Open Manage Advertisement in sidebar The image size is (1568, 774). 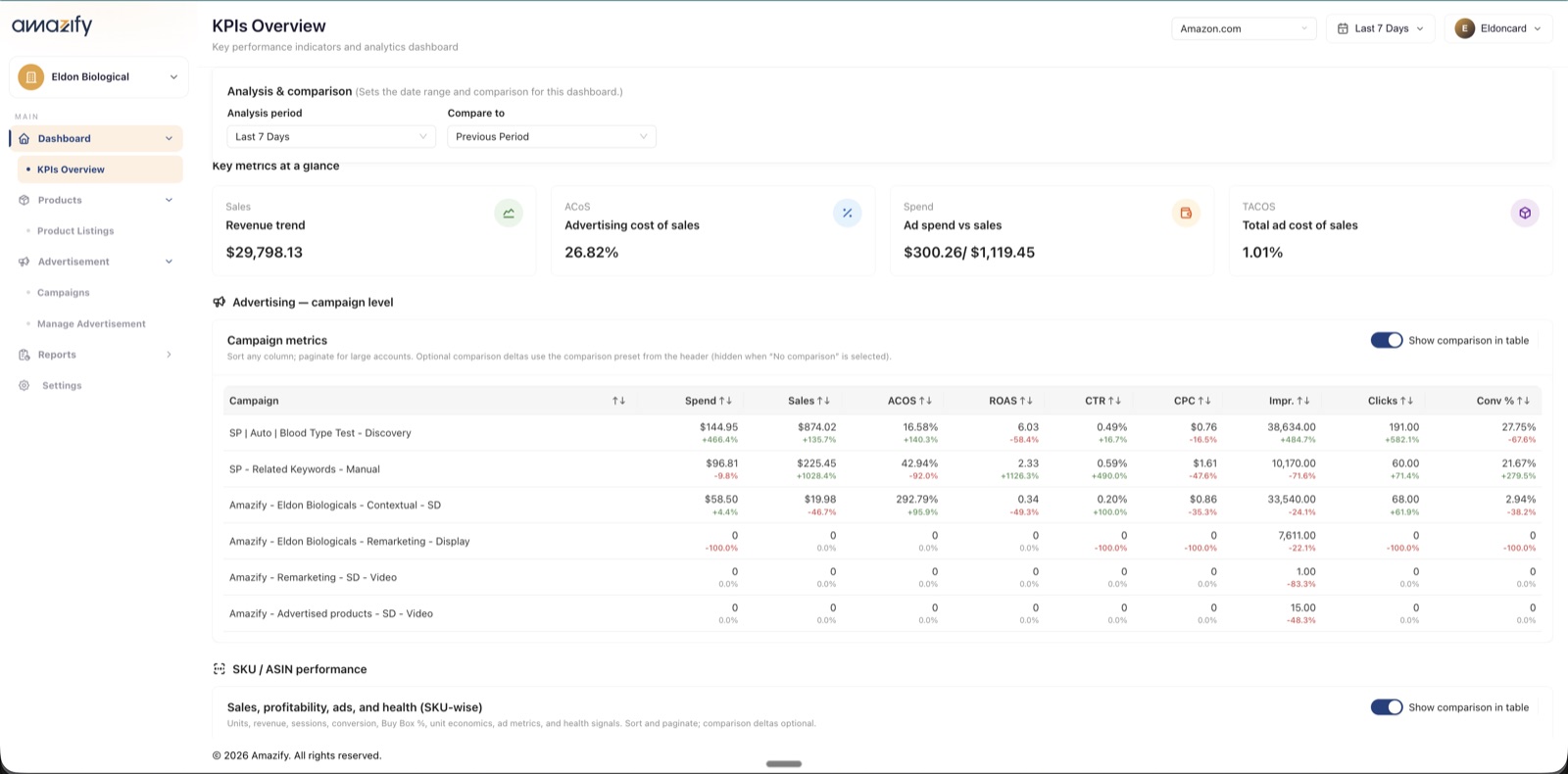click(91, 323)
